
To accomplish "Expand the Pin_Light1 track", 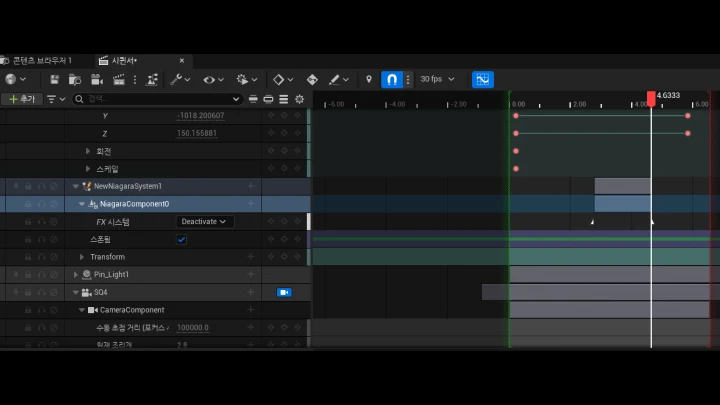I will (76, 275).
